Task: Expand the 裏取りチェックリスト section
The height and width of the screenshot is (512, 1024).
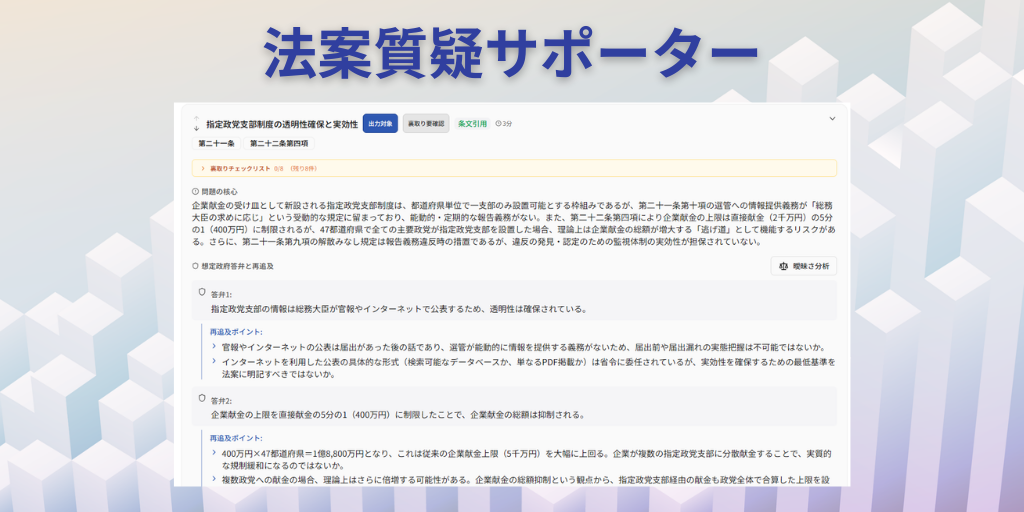Action: (202, 168)
